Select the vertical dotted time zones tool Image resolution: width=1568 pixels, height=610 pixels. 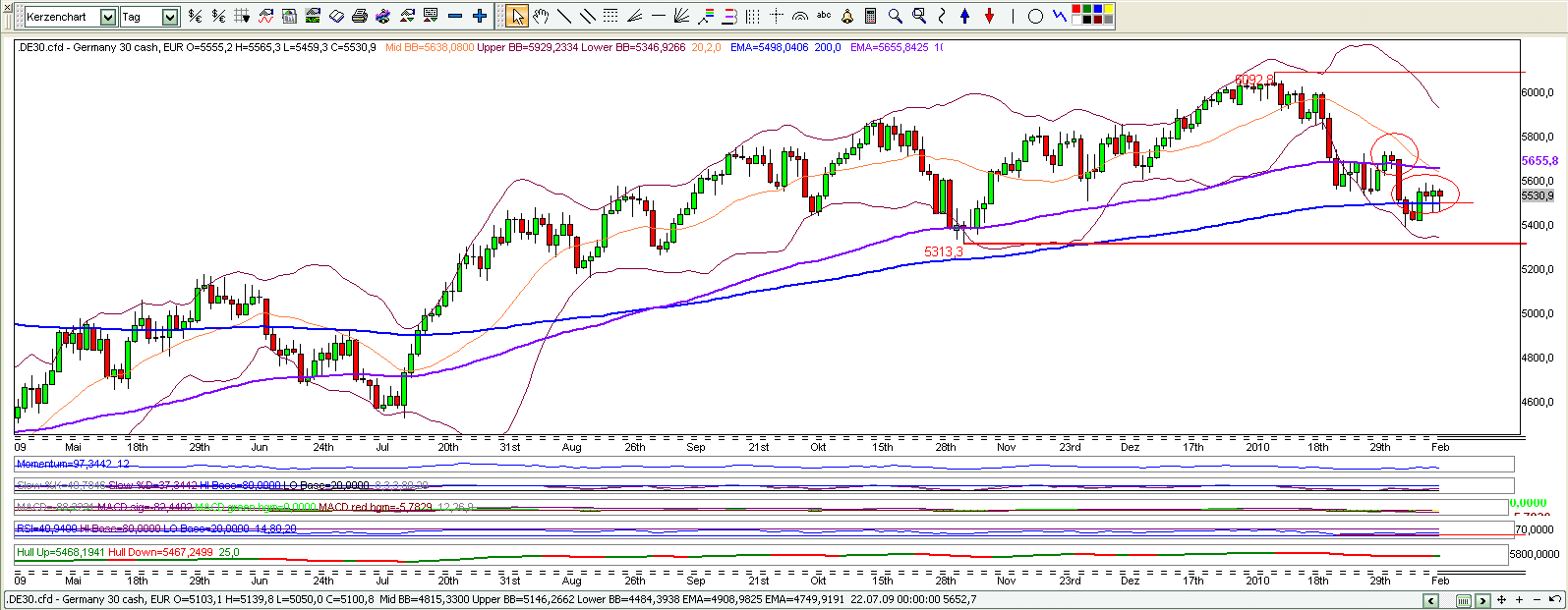(752, 17)
